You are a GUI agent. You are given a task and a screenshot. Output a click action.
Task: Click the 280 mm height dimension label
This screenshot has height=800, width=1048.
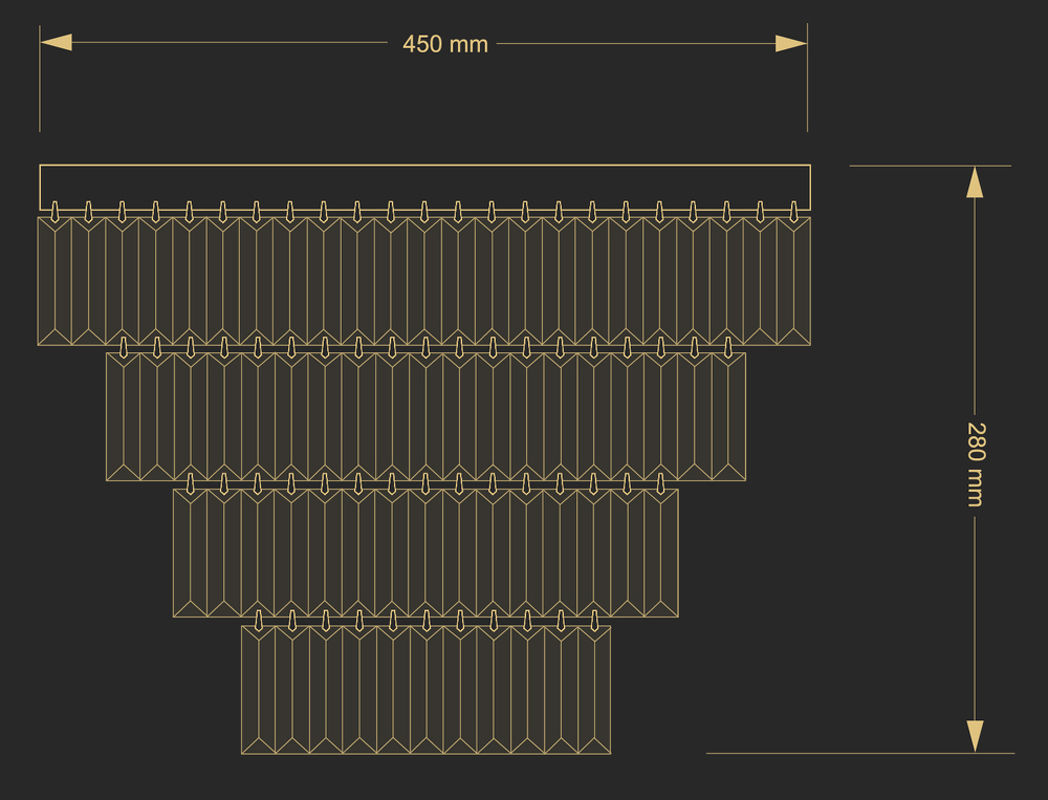click(x=976, y=464)
